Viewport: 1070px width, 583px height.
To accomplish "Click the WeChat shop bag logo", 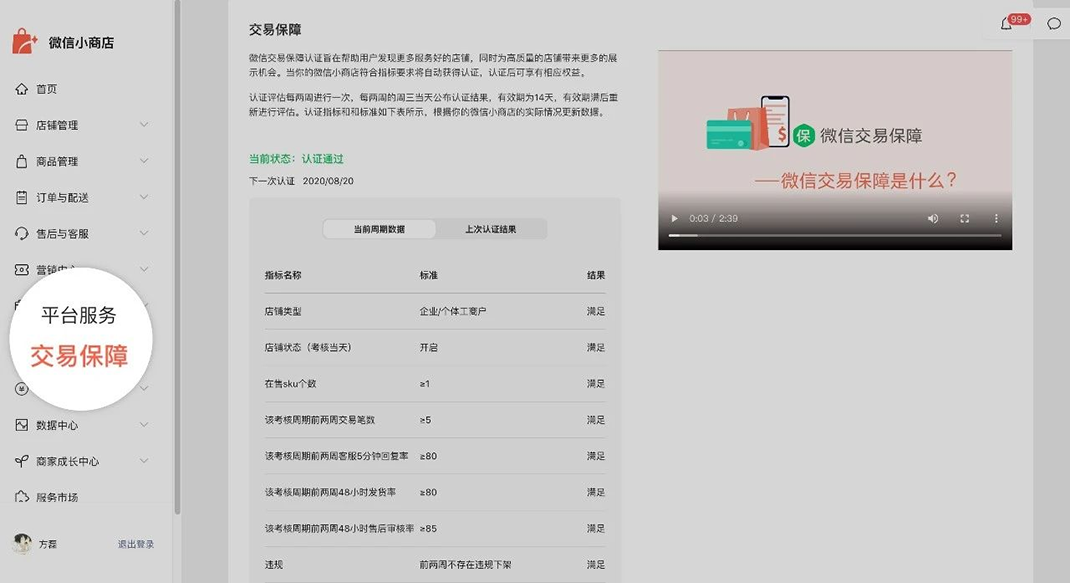I will (25, 42).
